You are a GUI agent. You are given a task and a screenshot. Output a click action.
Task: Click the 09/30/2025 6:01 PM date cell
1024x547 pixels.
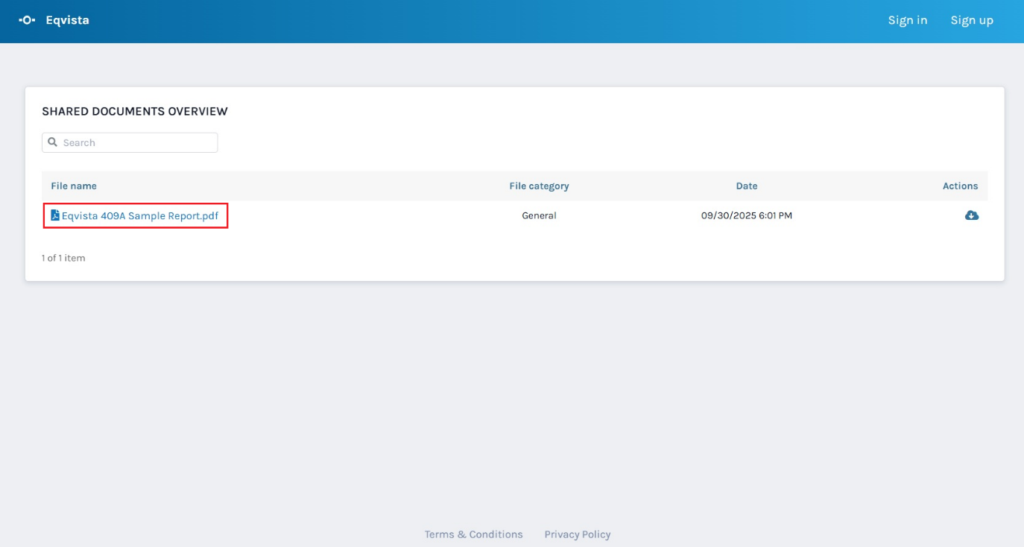coord(746,215)
